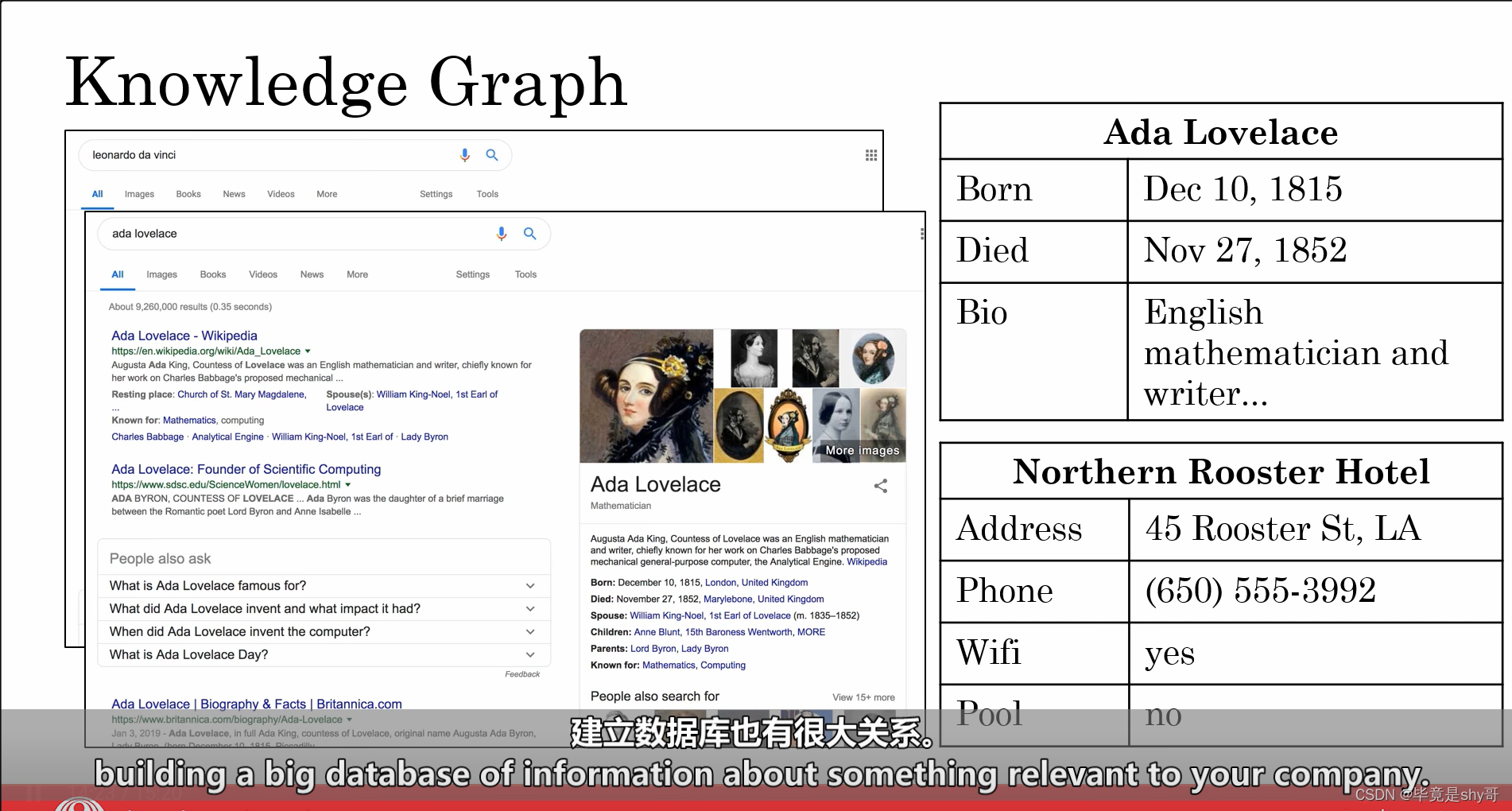Click 'View 15+ more' link
Image resolution: width=1512 pixels, height=811 pixels.
[x=863, y=697]
